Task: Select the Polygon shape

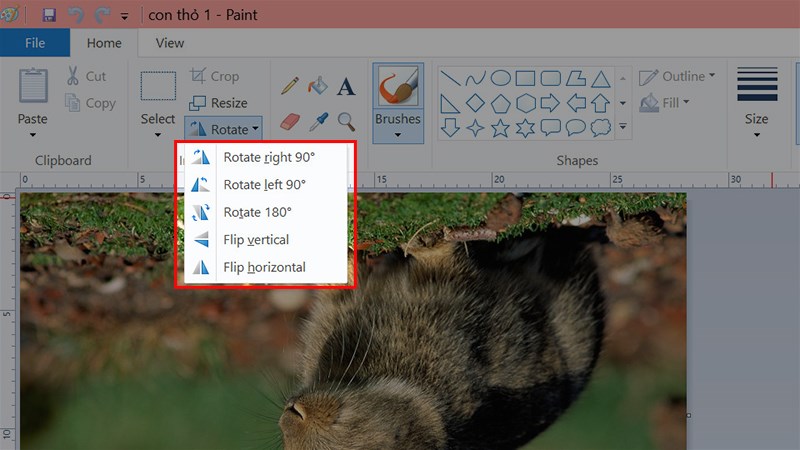Action: click(576, 78)
